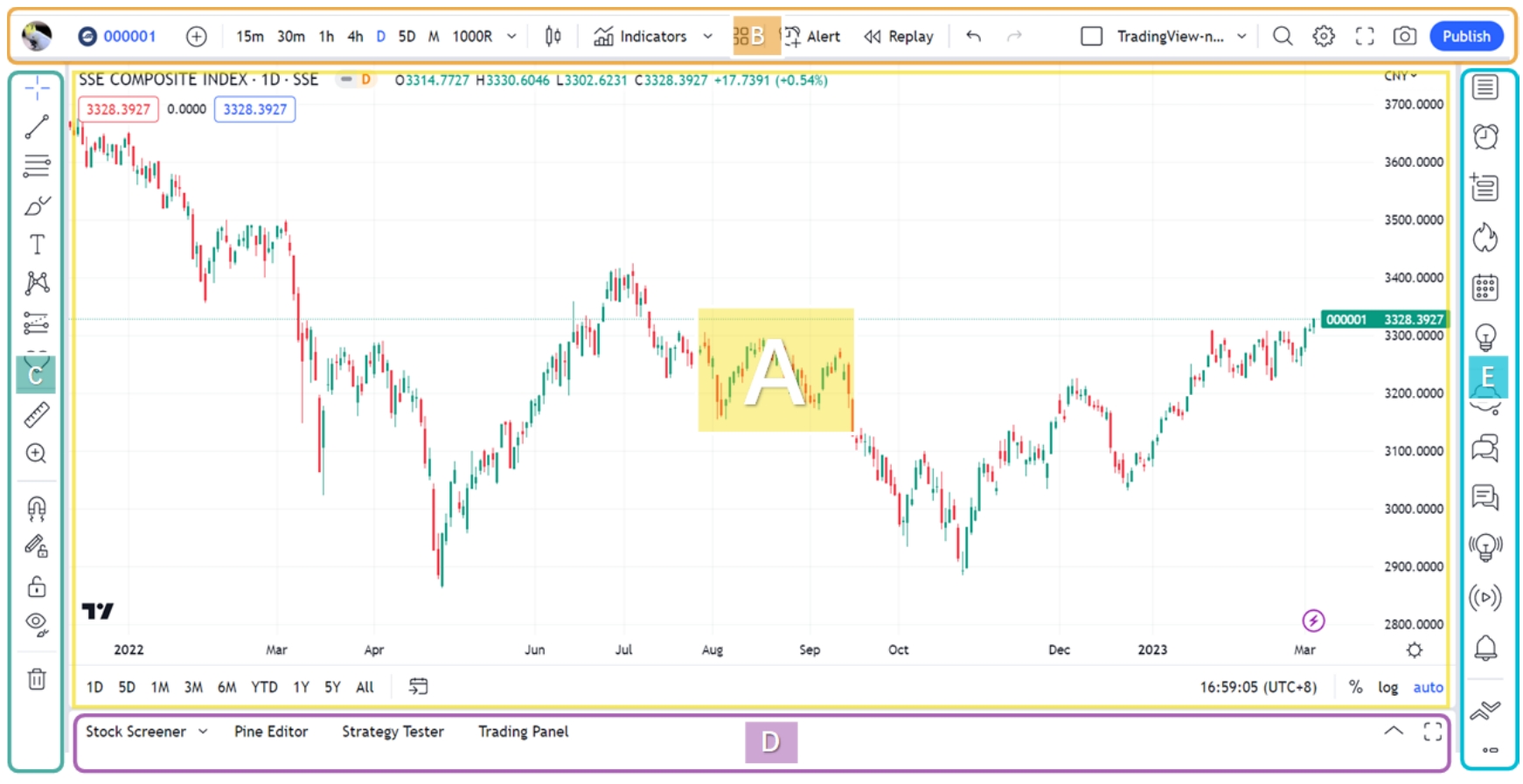
Task: Start bar Replay mode
Action: (x=899, y=36)
